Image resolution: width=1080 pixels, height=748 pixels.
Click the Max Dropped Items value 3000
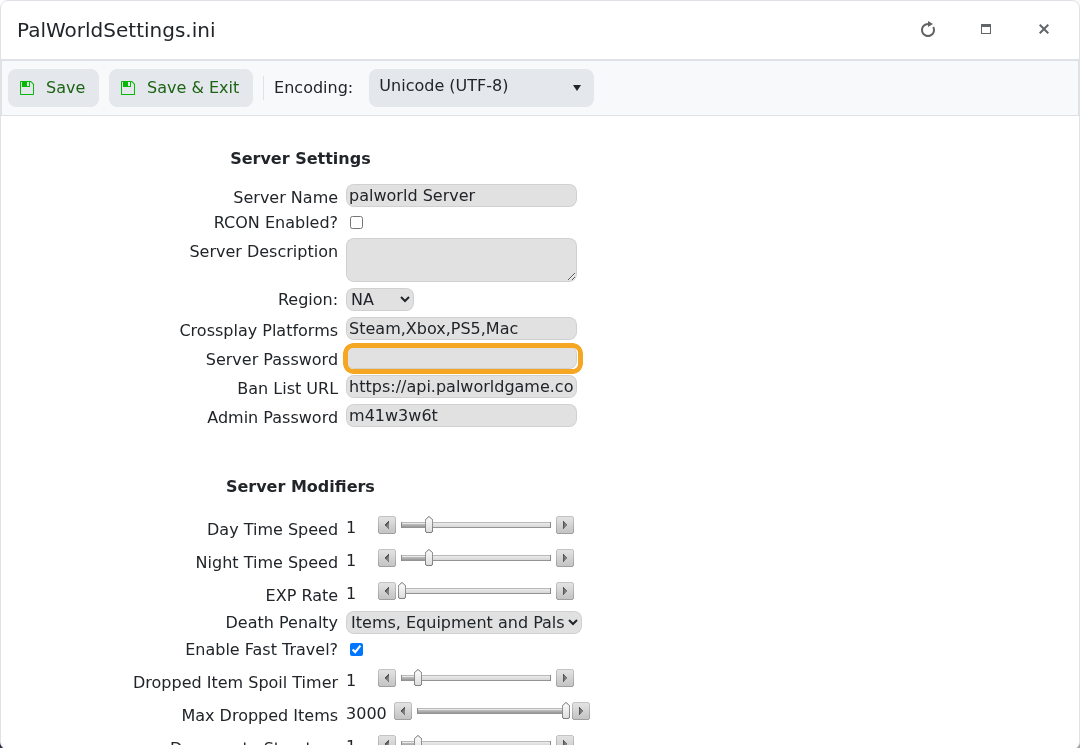click(366, 714)
